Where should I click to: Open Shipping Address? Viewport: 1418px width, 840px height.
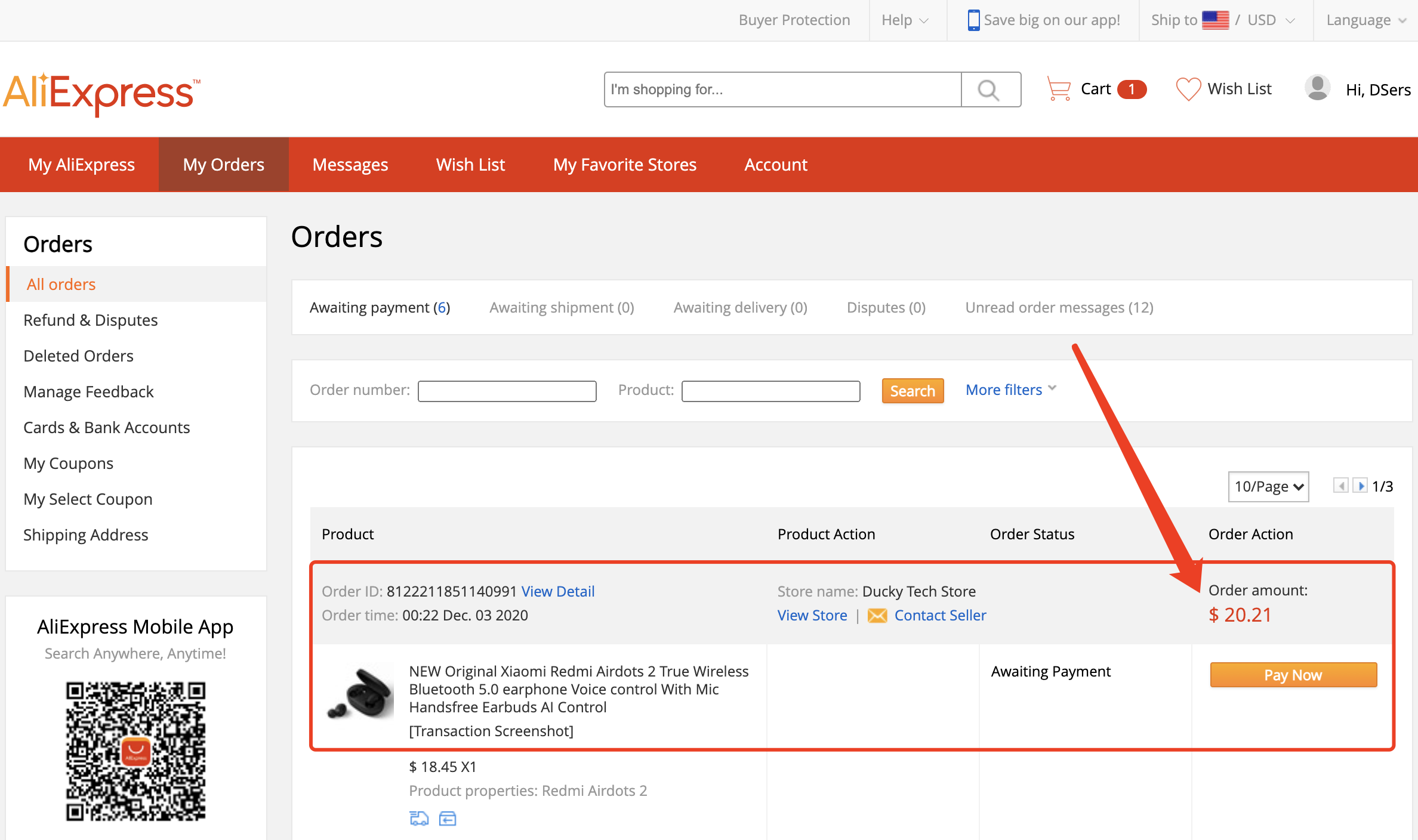(x=85, y=535)
